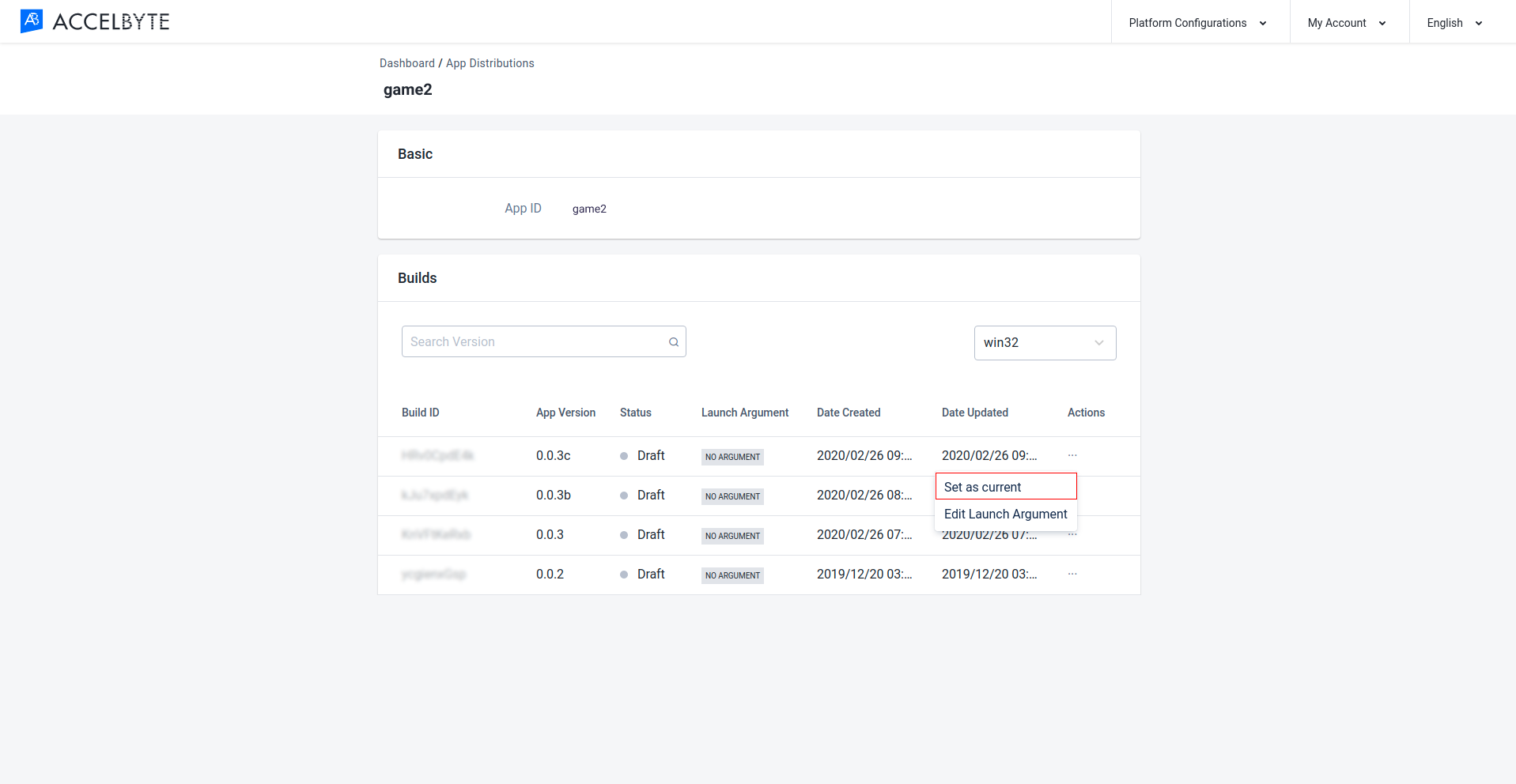Image resolution: width=1516 pixels, height=784 pixels.
Task: Click the search magnifier icon in Search Version
Action: point(674,342)
